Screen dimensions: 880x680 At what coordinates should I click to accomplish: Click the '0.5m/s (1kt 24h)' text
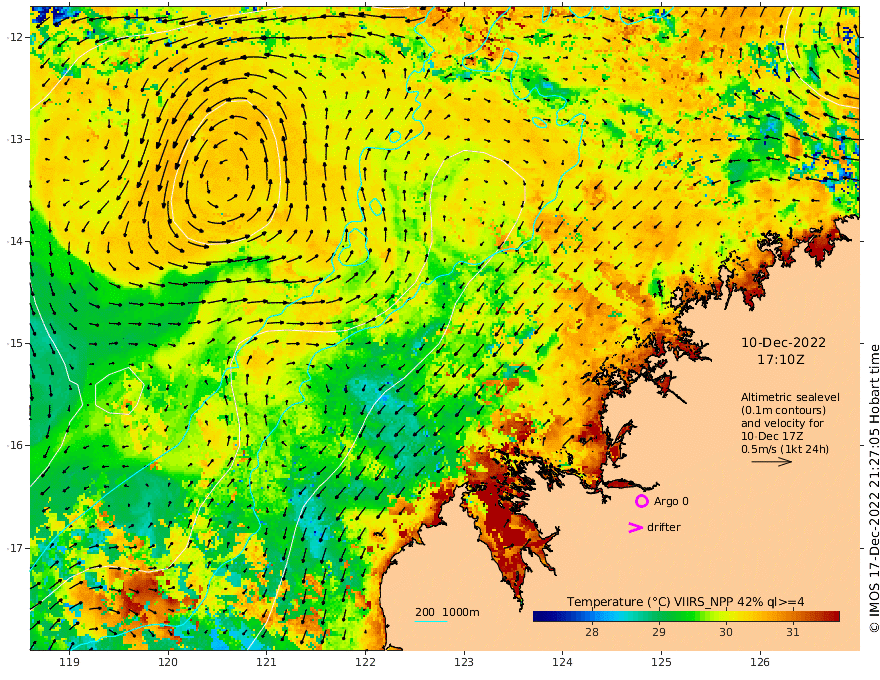point(785,449)
